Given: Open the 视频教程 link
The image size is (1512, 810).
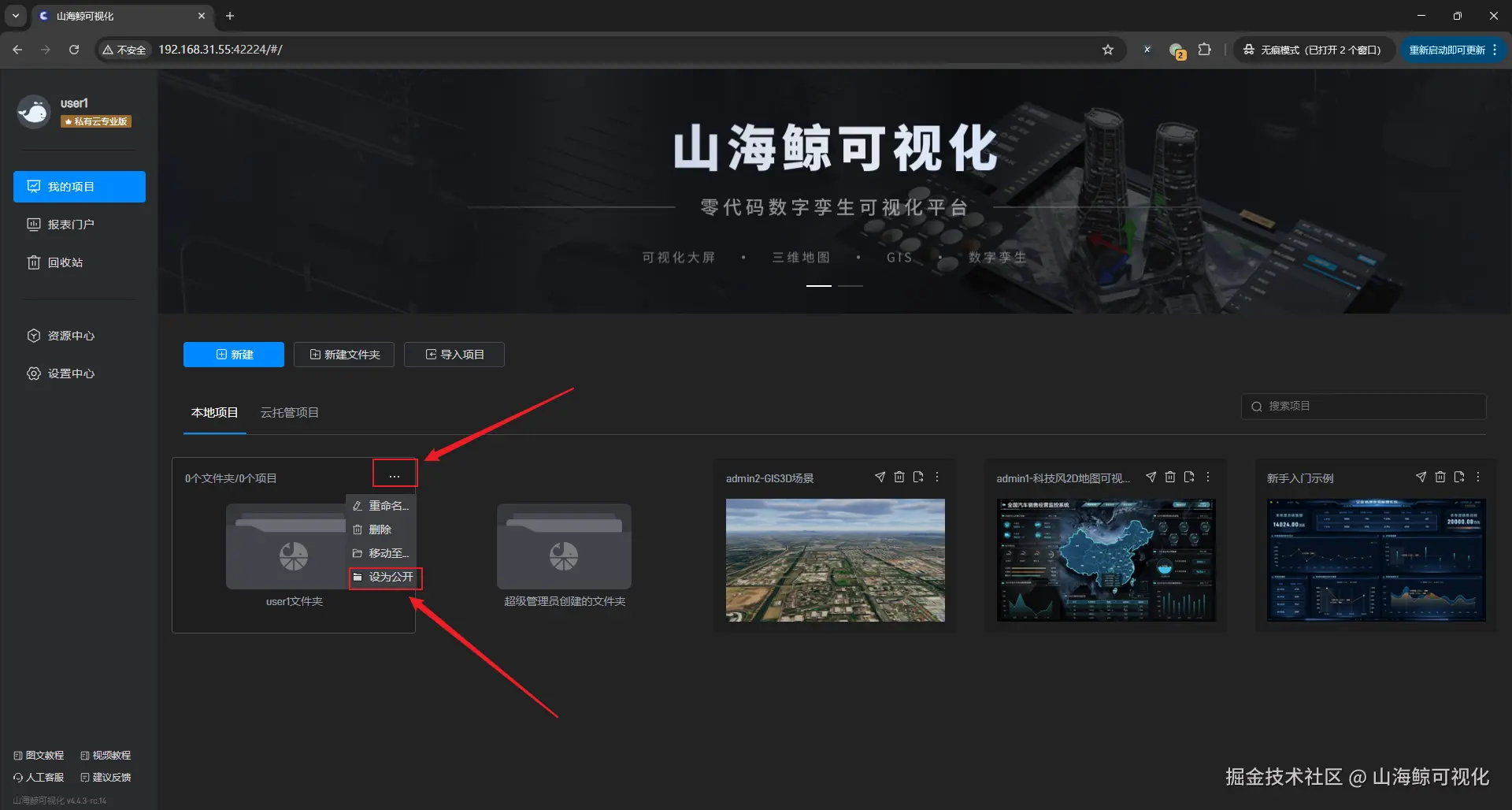Looking at the screenshot, I should [106, 756].
